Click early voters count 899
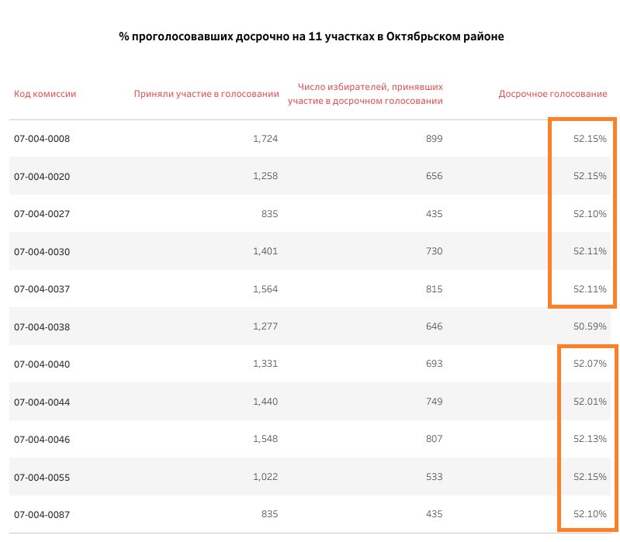 434,139
